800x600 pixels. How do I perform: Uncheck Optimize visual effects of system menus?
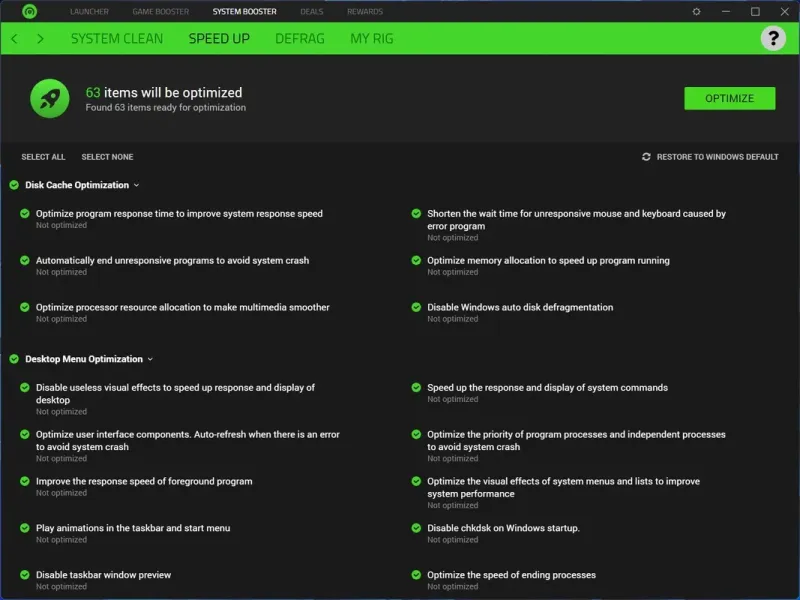pyautogui.click(x=416, y=481)
